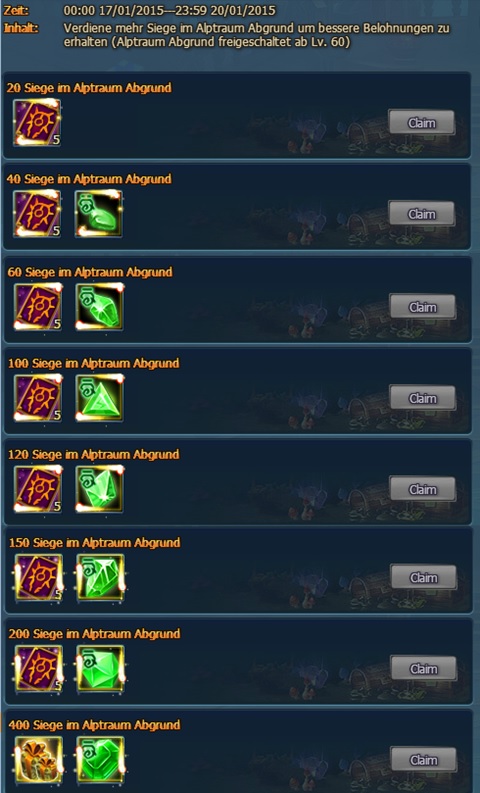Select green crystal gem in 120 Siege row
The image size is (480, 793).
pyautogui.click(x=100, y=489)
